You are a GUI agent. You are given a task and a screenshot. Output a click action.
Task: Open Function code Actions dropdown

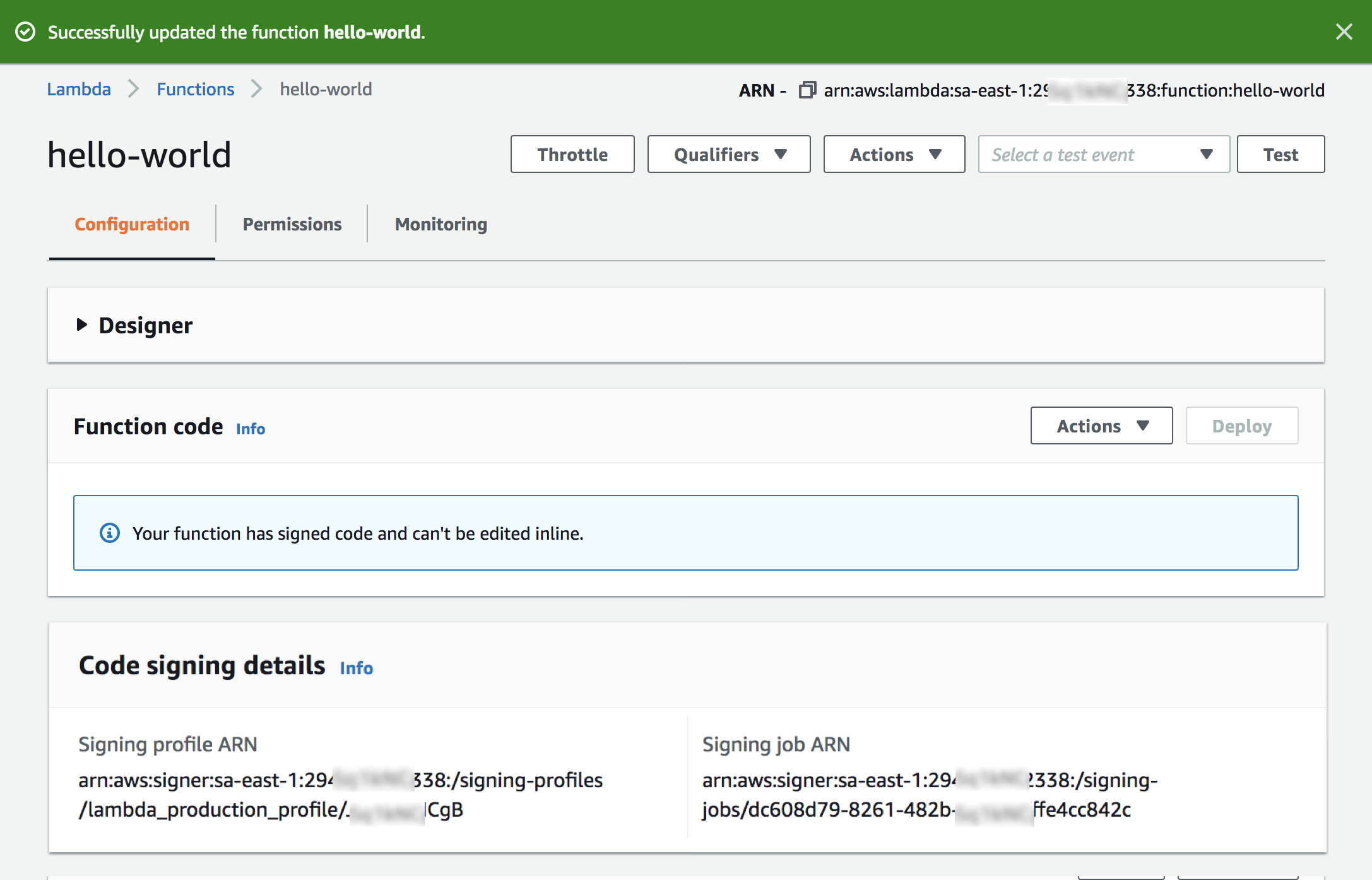pyautogui.click(x=1101, y=426)
